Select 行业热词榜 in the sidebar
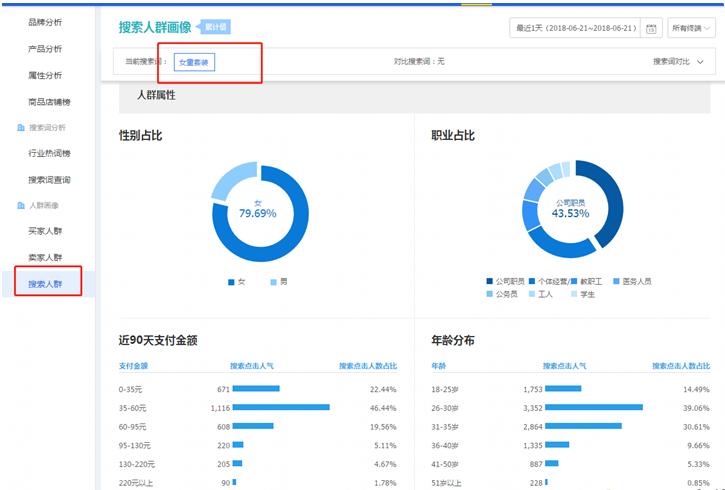 click(x=49, y=153)
